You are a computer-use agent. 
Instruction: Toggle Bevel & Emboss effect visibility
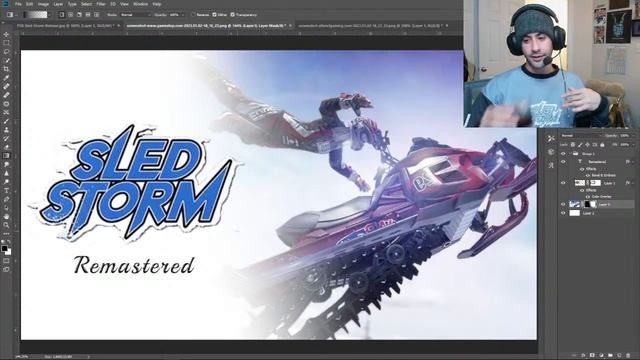[x=588, y=175]
